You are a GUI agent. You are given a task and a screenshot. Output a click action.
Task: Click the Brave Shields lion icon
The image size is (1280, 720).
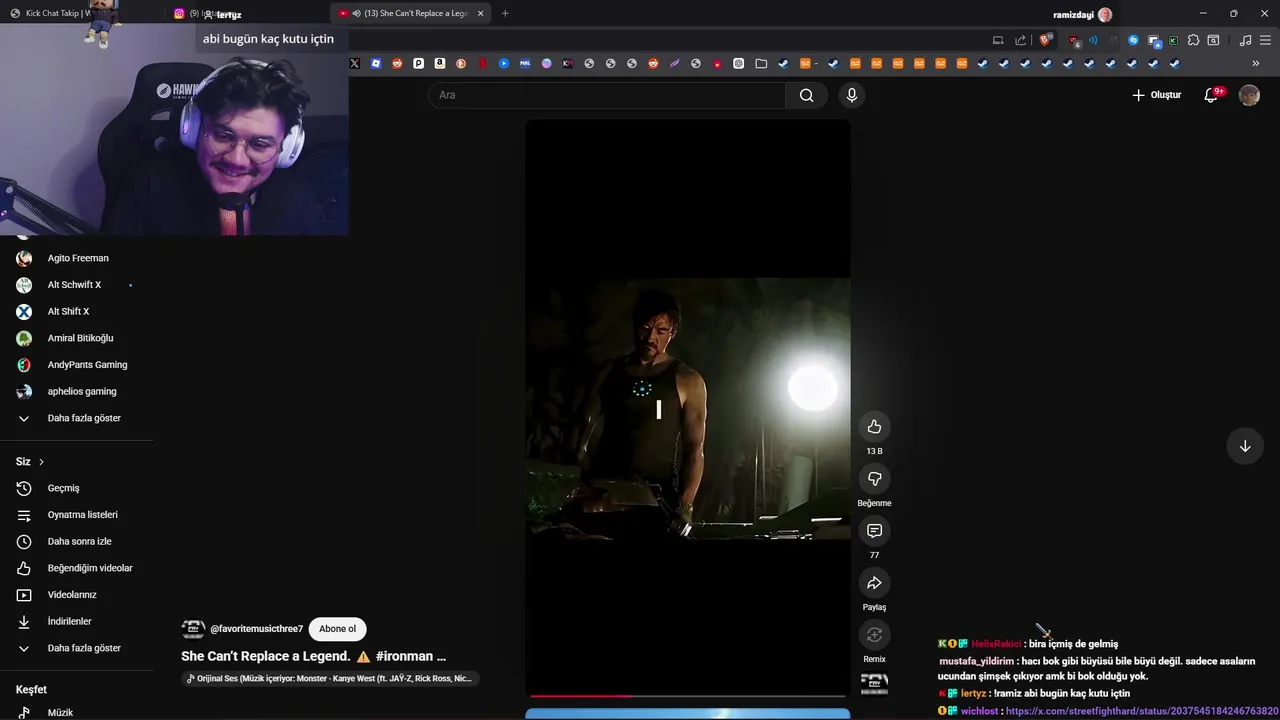click(1046, 40)
